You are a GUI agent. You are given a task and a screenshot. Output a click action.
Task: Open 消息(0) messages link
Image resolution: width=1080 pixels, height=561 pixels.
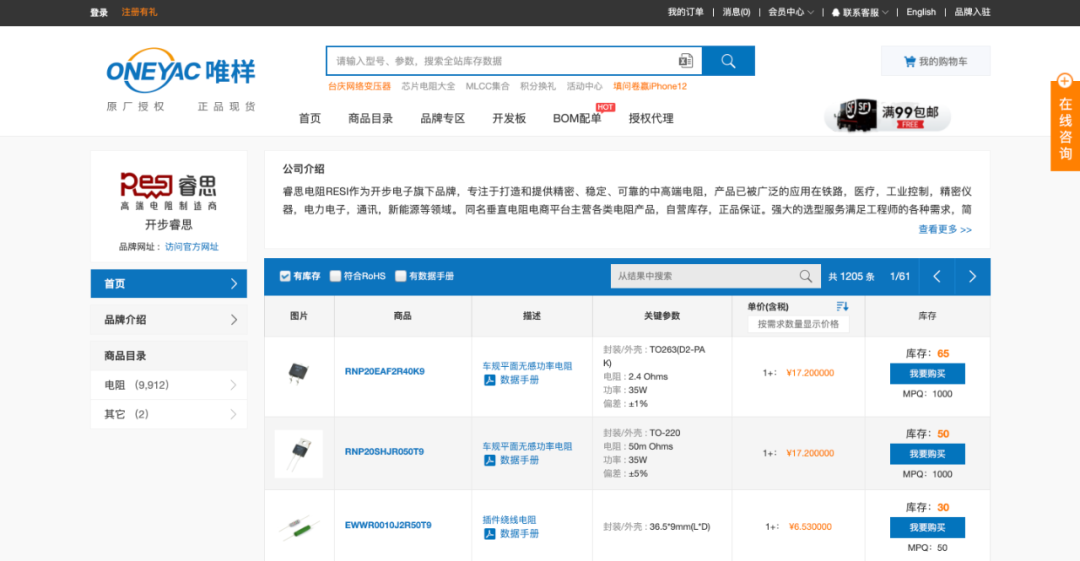pos(736,12)
